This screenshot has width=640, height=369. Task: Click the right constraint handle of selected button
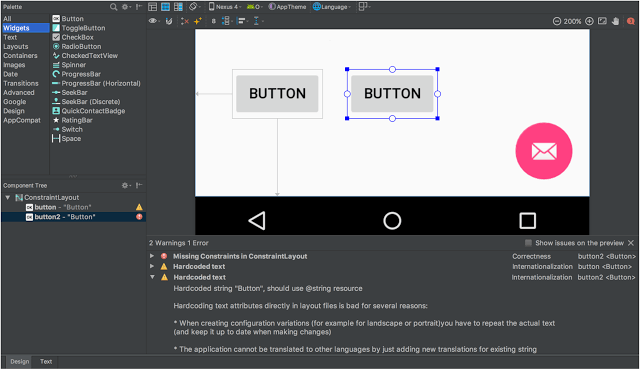click(438, 94)
